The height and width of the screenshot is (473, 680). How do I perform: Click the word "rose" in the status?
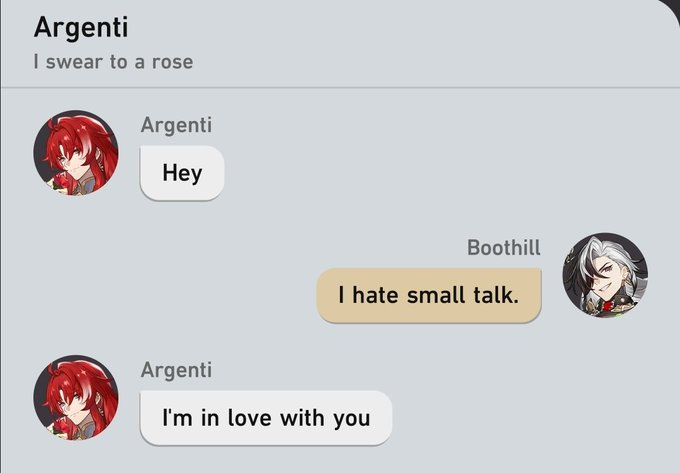click(172, 63)
